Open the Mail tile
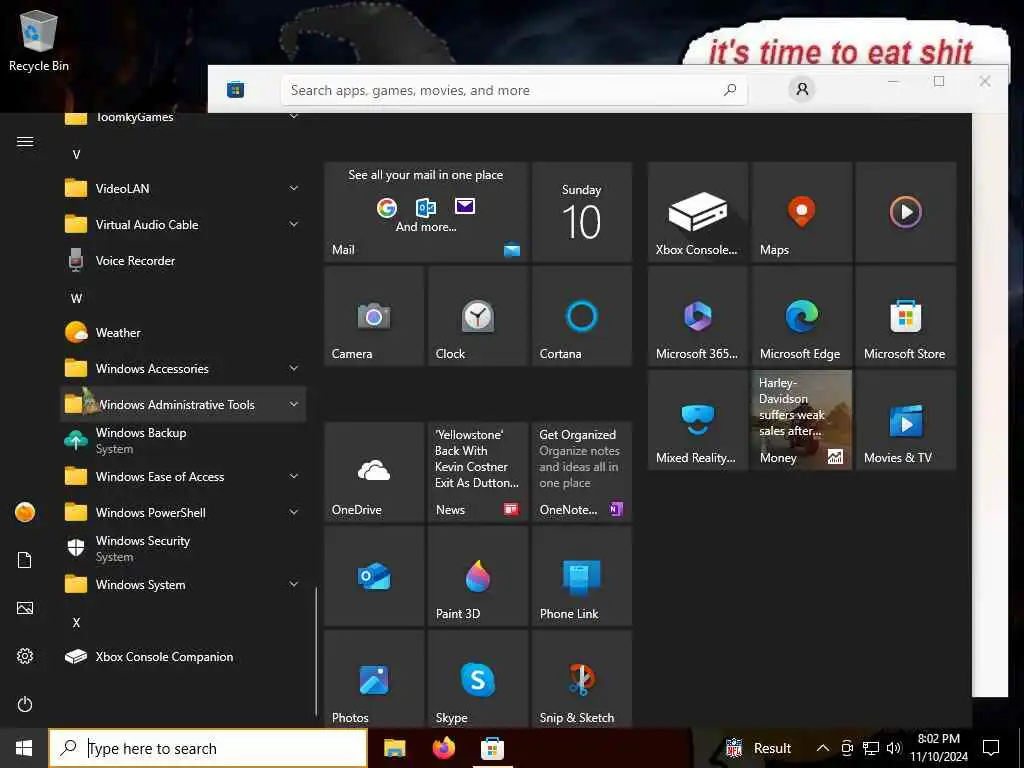This screenshot has height=768, width=1024. pyautogui.click(x=426, y=212)
